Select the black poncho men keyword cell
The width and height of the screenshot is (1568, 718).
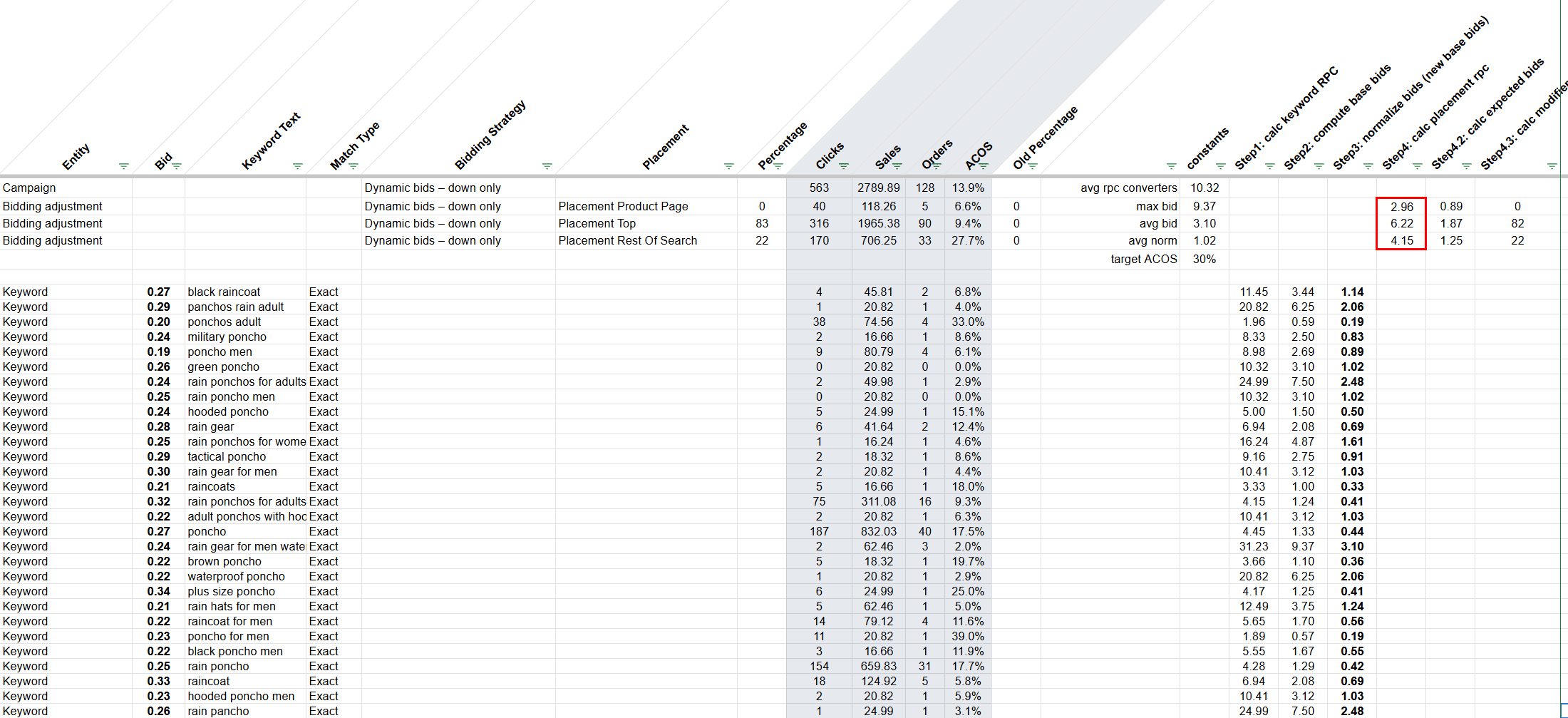(x=246, y=651)
